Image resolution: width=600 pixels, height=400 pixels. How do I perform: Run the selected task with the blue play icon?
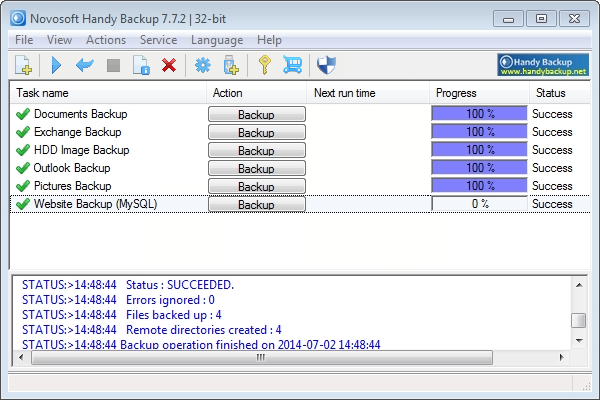point(56,65)
